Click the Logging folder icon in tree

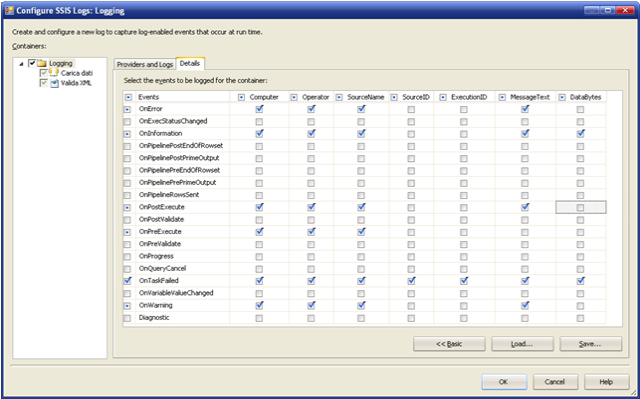42,64
